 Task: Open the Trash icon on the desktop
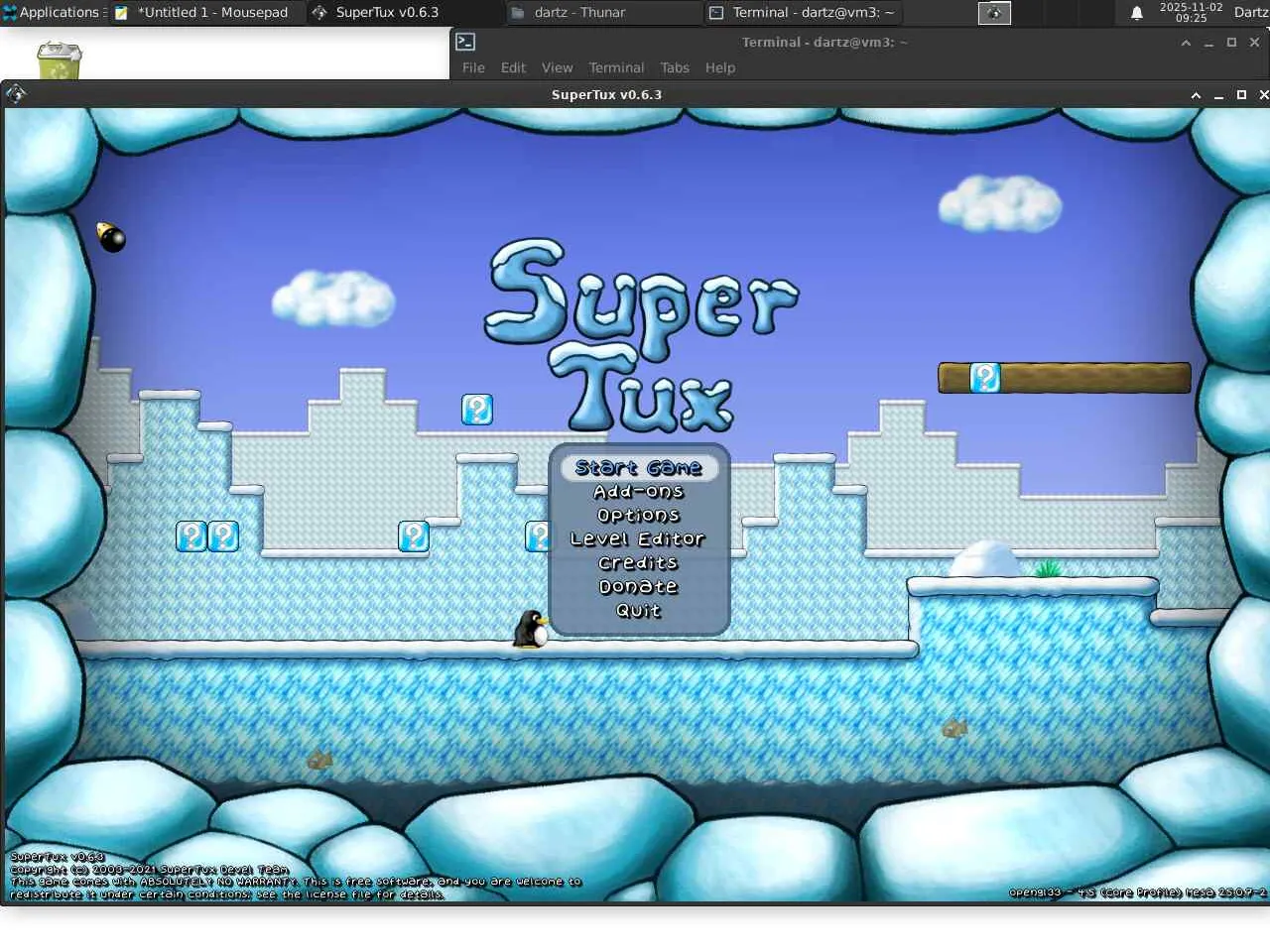point(59,60)
